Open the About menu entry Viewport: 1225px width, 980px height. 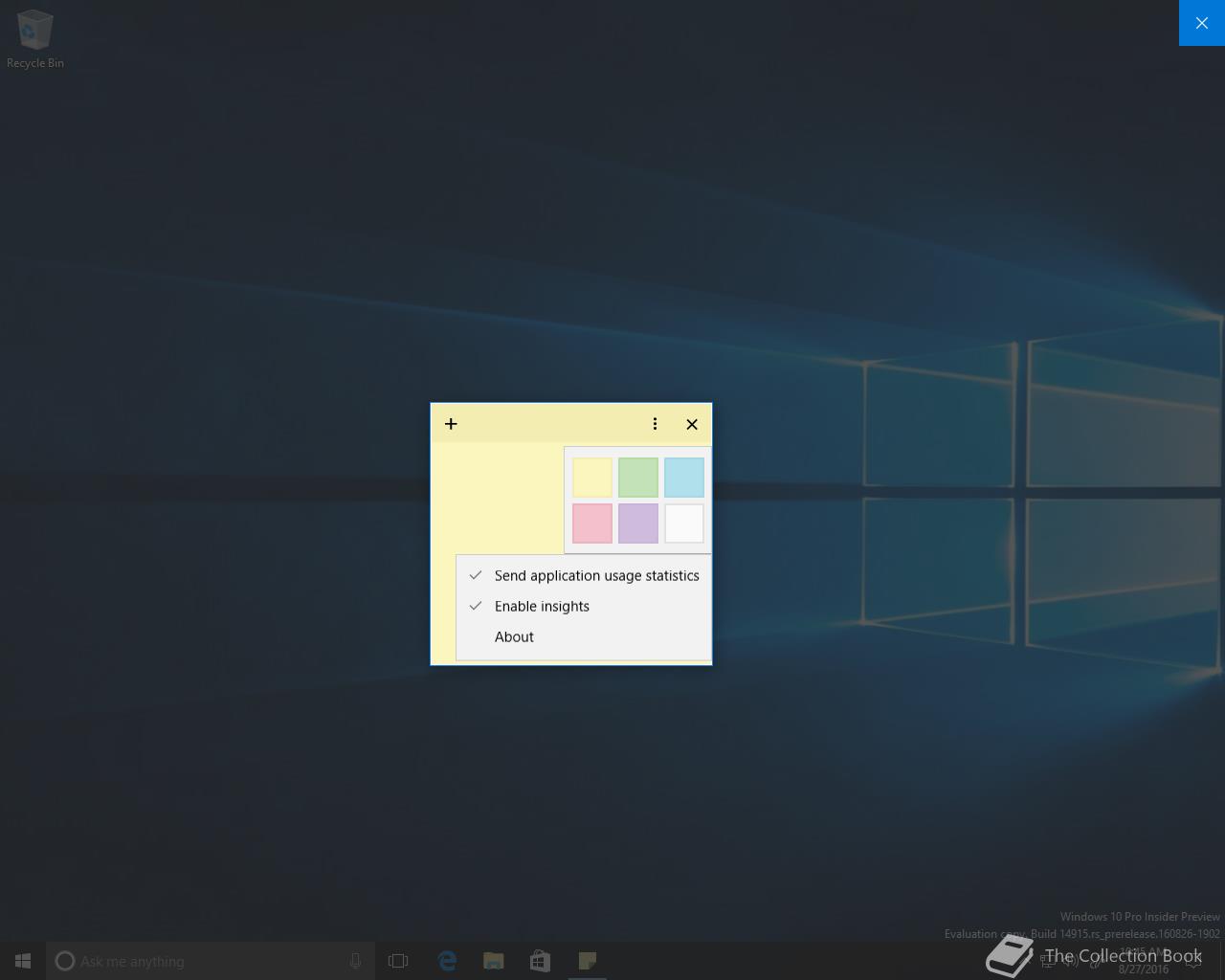tap(584, 636)
